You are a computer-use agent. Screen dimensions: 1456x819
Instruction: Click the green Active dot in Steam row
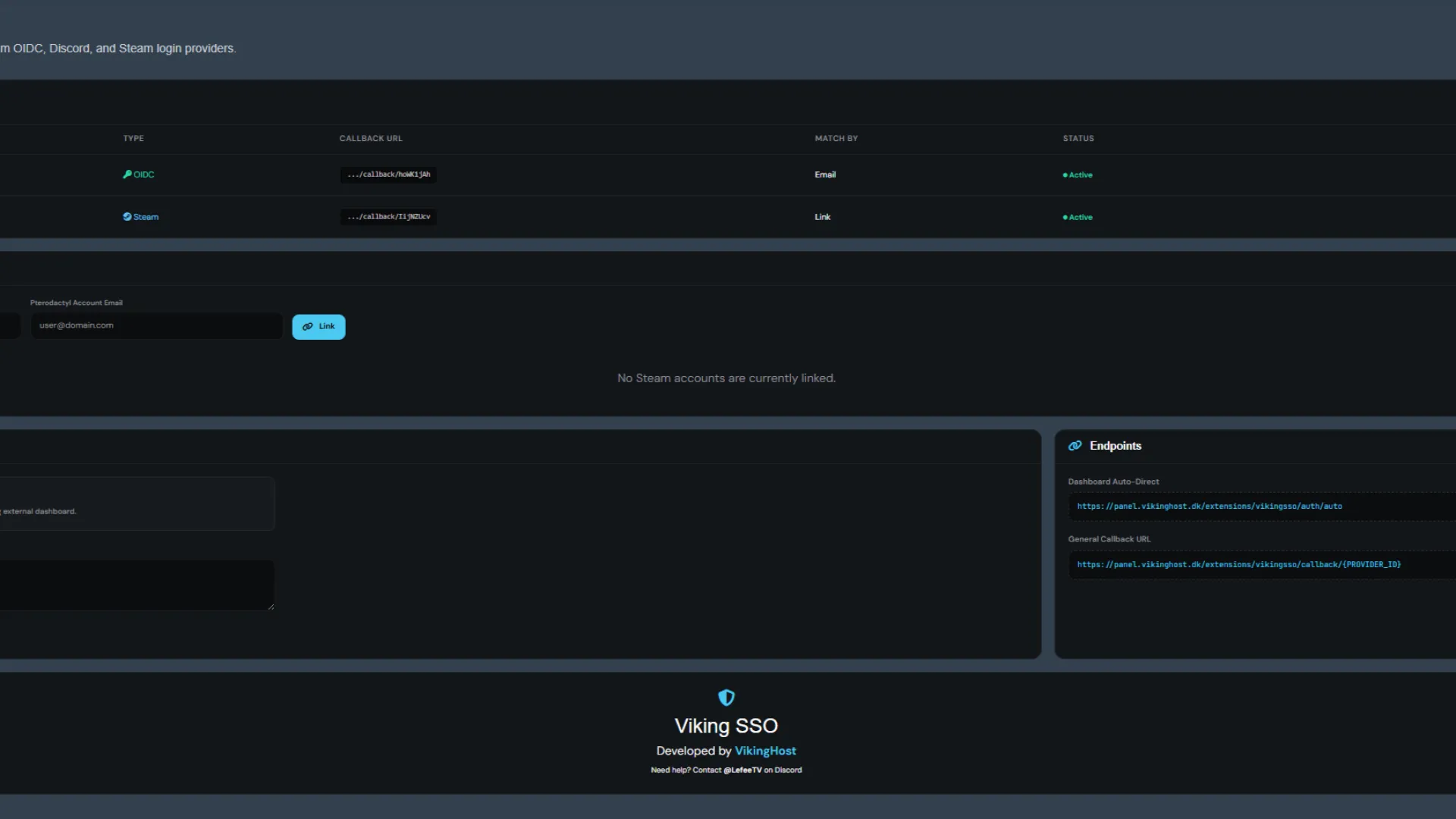coord(1065,218)
